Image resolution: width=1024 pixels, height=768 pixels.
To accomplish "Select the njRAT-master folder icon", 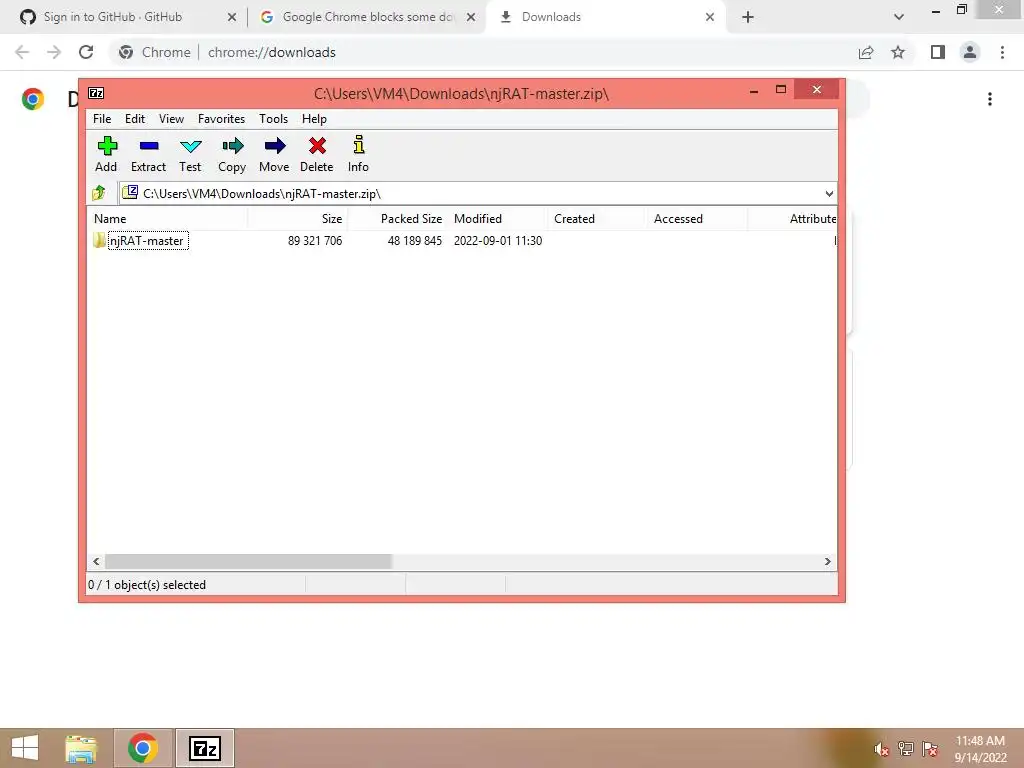I will pyautogui.click(x=99, y=240).
